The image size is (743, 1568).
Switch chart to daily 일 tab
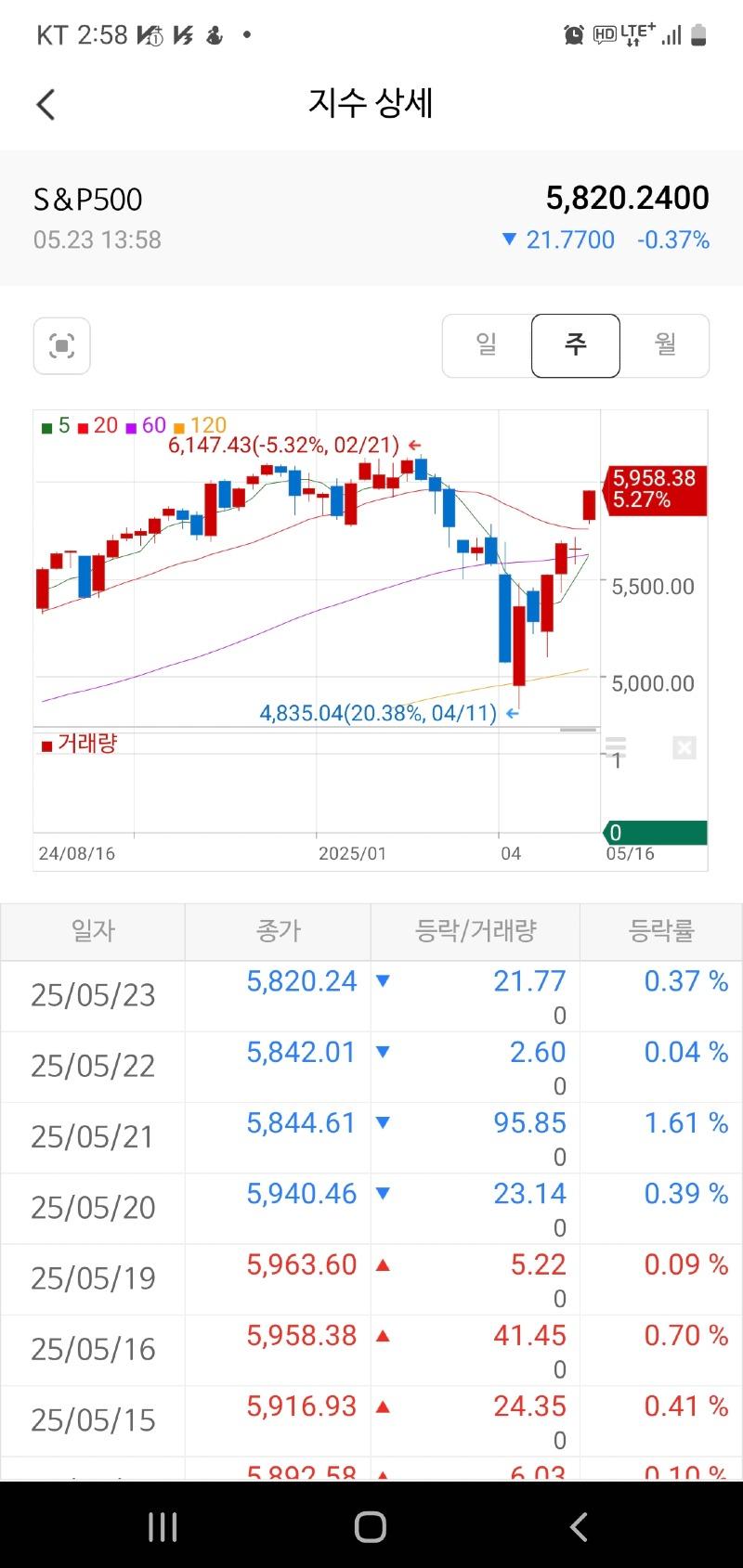point(487,345)
